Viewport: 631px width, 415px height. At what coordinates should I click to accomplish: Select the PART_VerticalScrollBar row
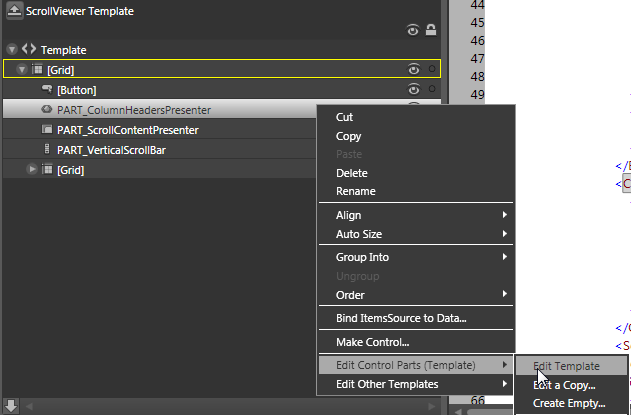coord(160,150)
